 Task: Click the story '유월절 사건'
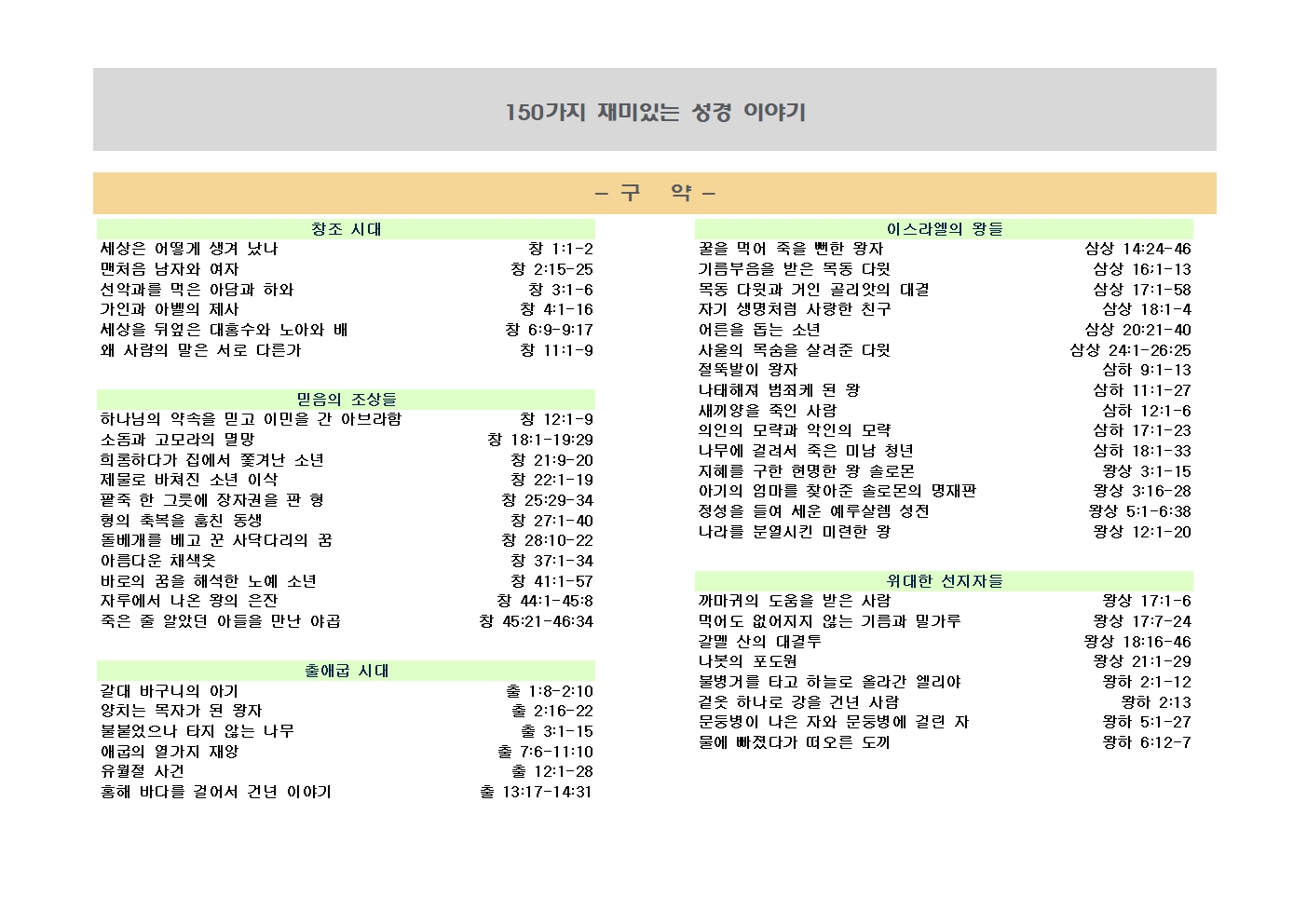(x=142, y=771)
